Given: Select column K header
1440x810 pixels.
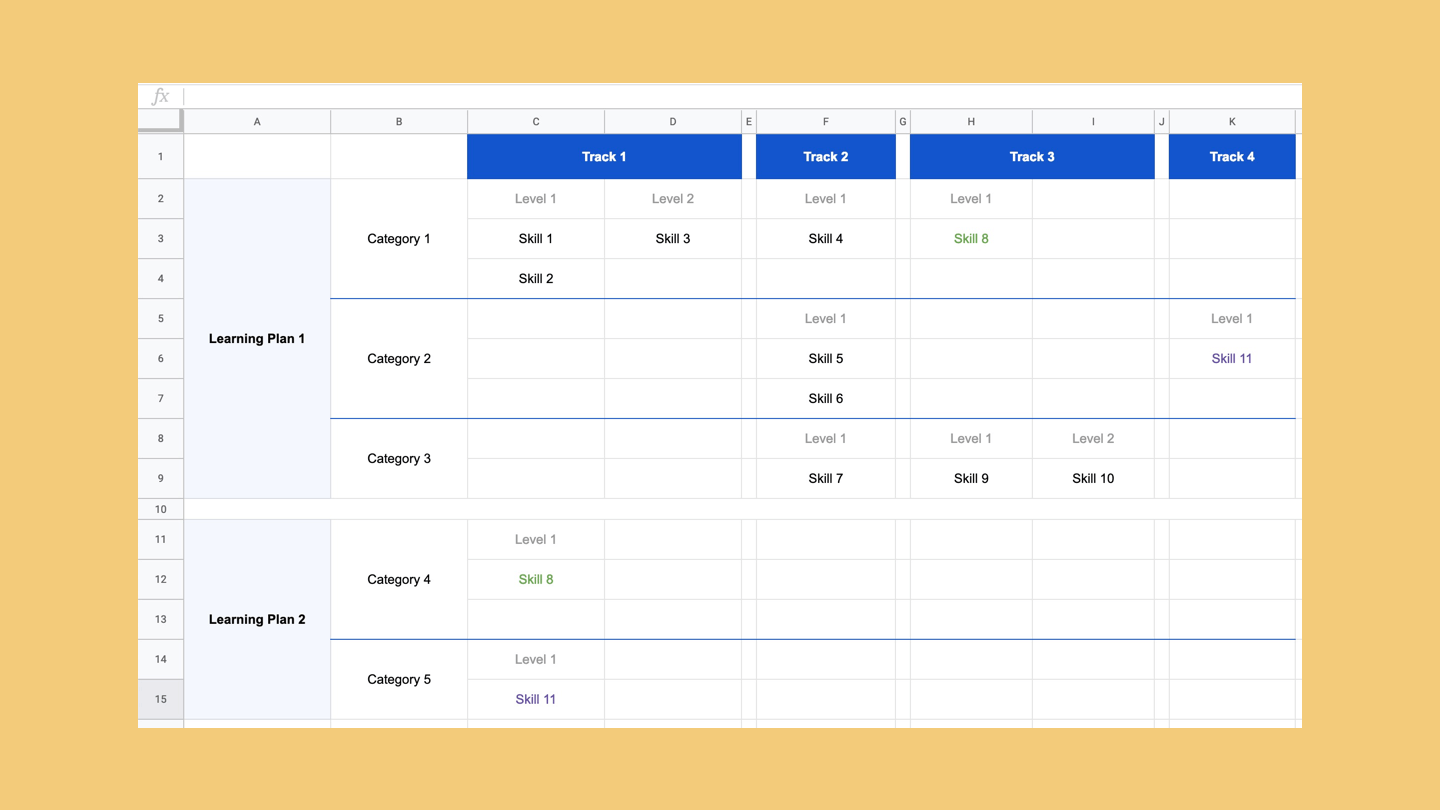Looking at the screenshot, I should (x=1232, y=122).
